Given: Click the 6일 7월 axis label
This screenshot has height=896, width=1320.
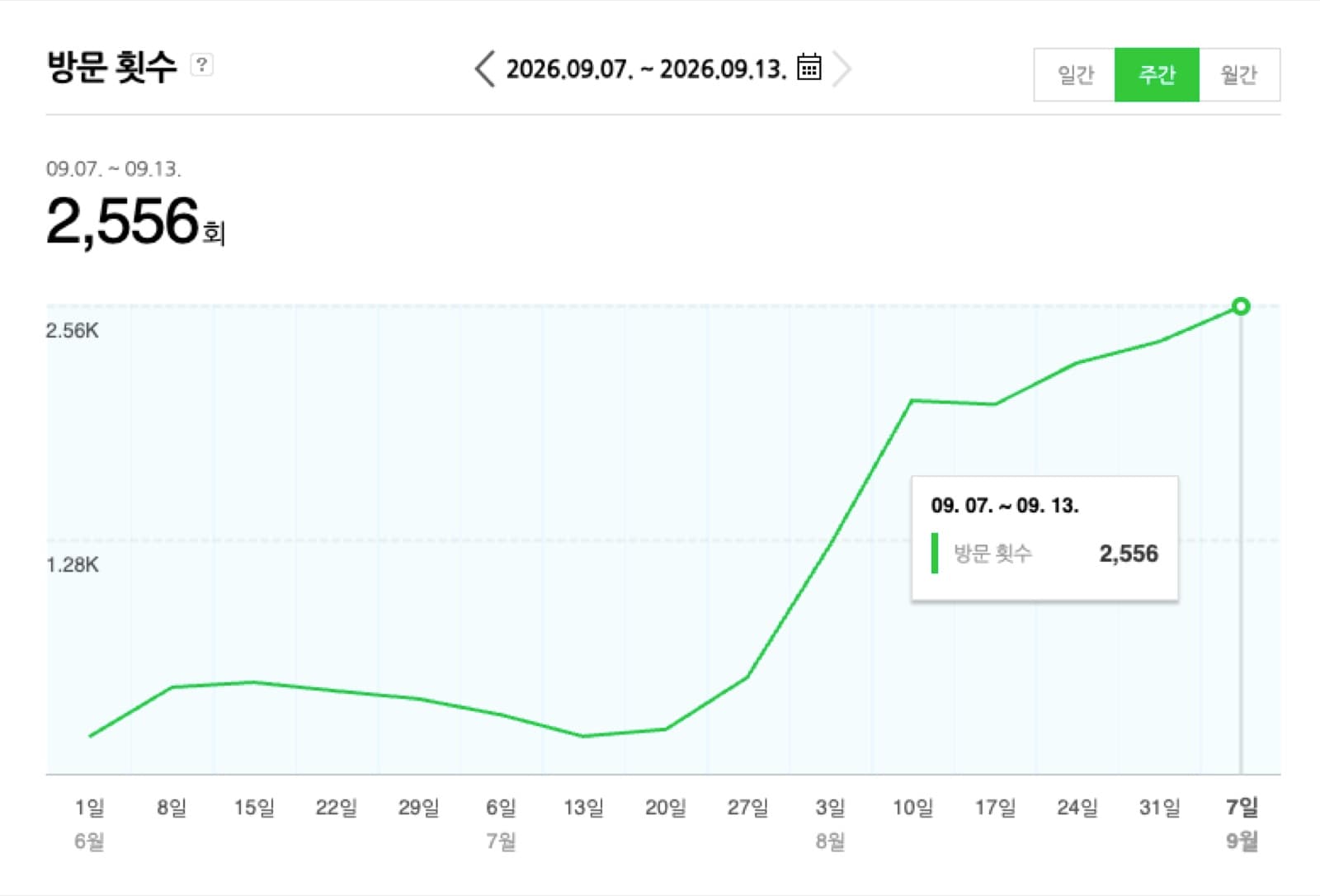Looking at the screenshot, I should pos(501,823).
